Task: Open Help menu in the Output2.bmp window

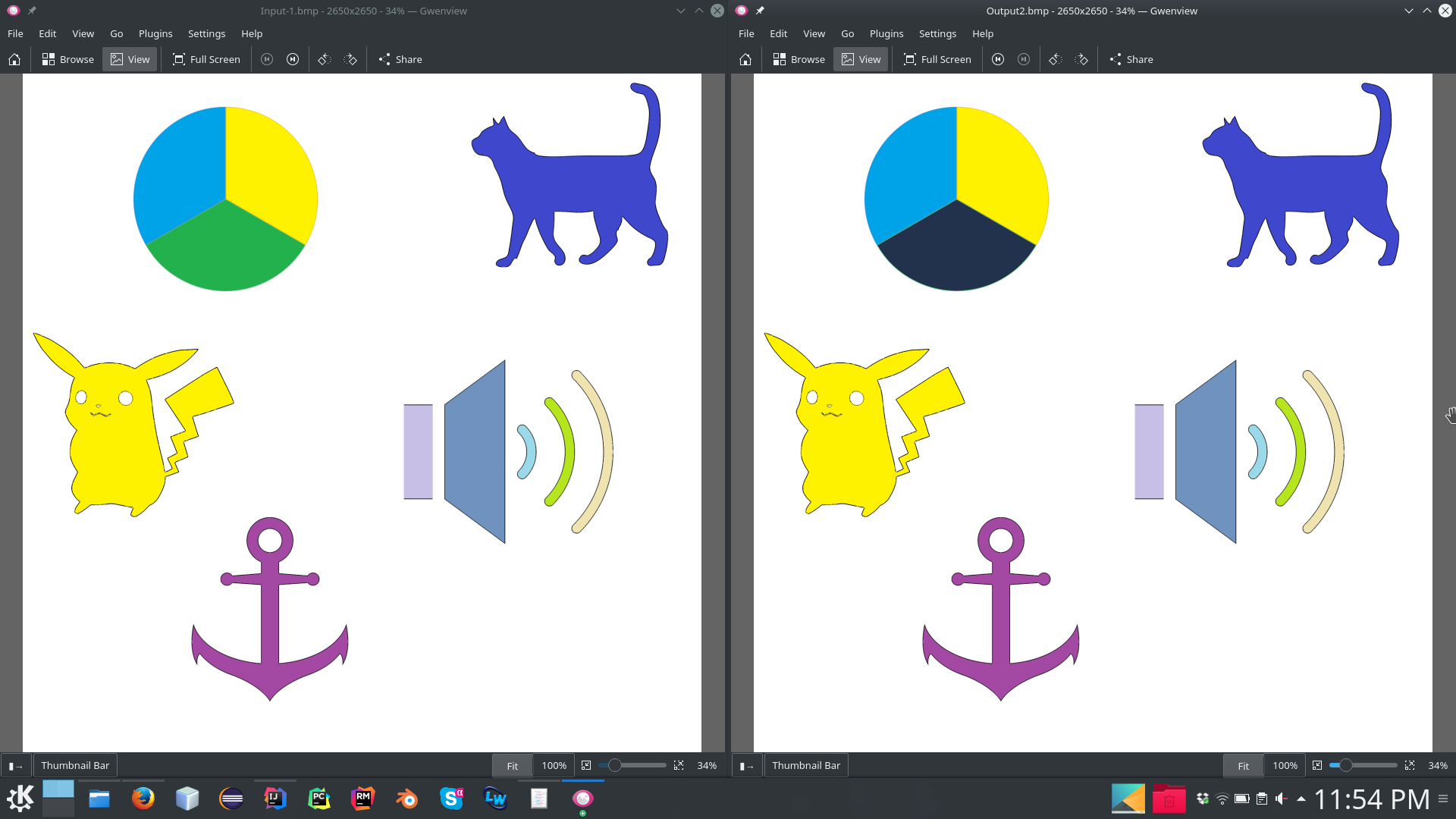Action: [983, 33]
